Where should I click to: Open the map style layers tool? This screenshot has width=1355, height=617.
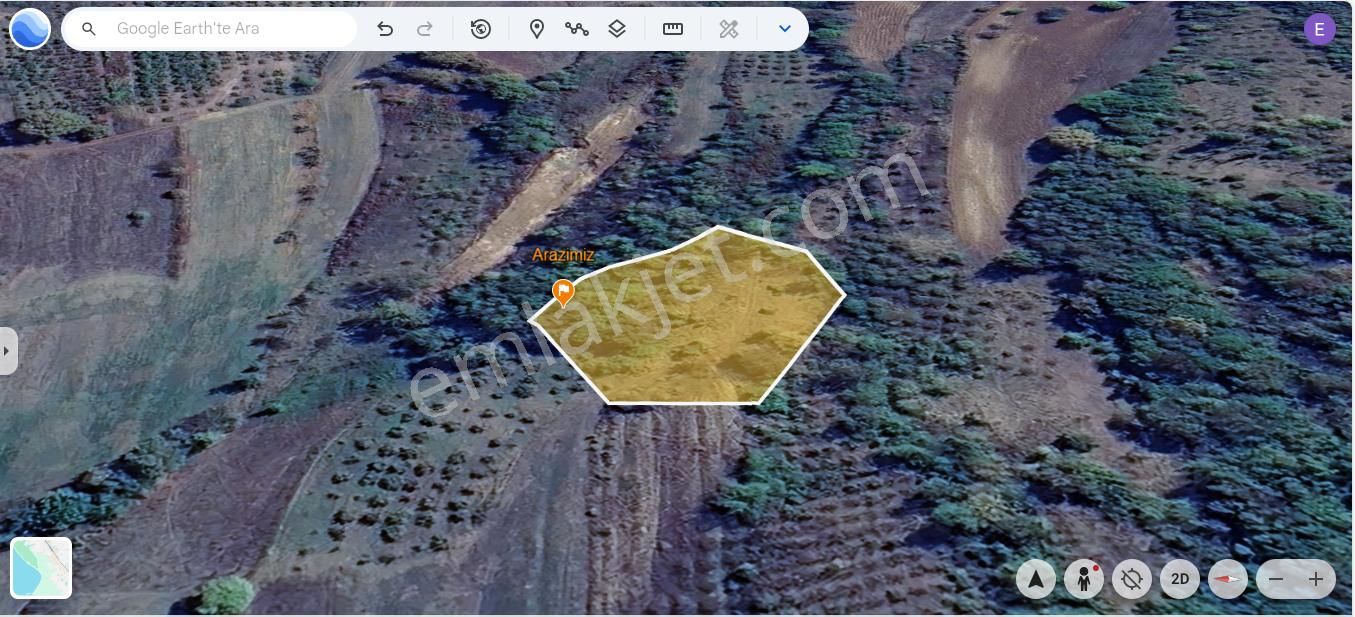(x=617, y=28)
